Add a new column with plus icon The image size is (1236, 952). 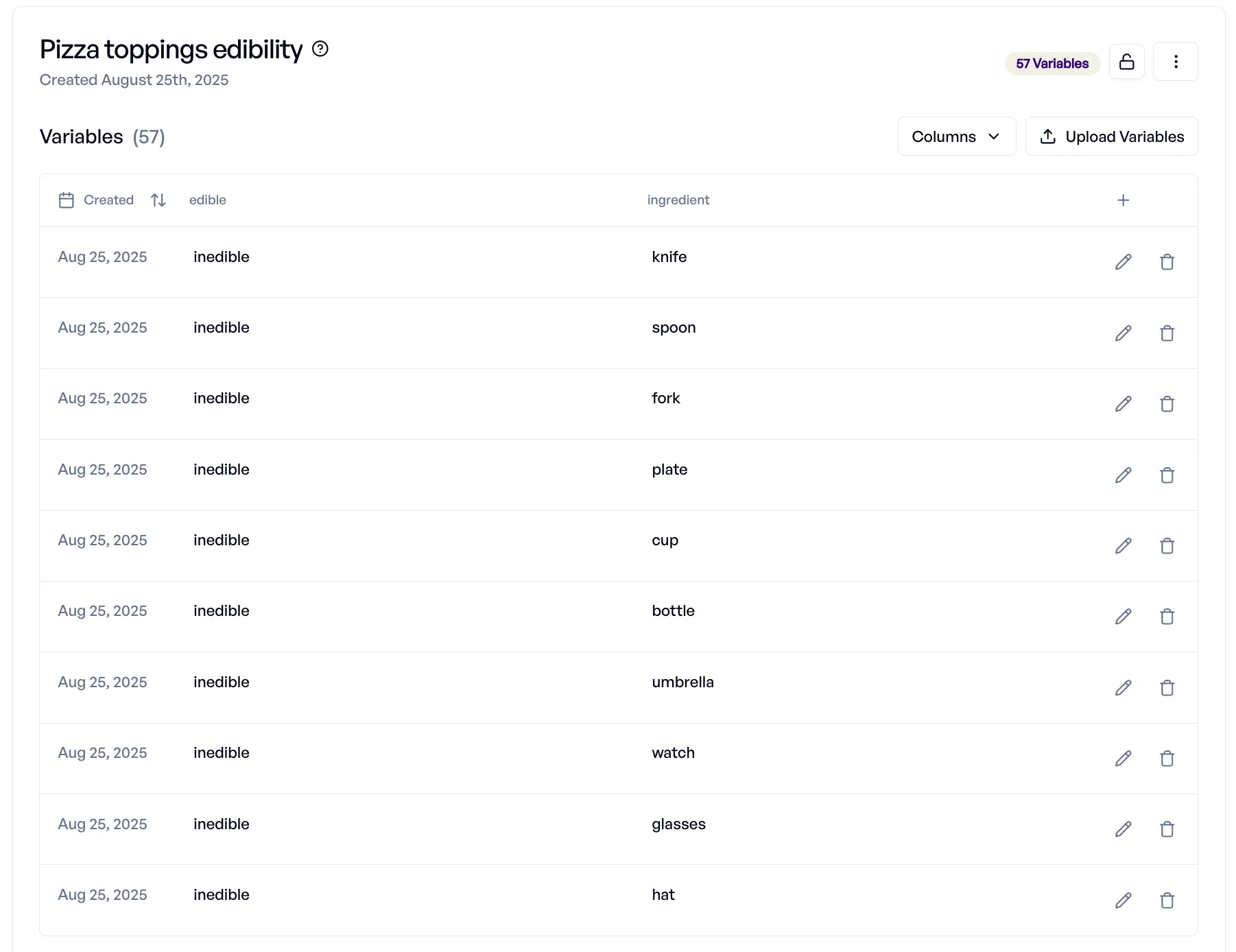pos(1123,200)
